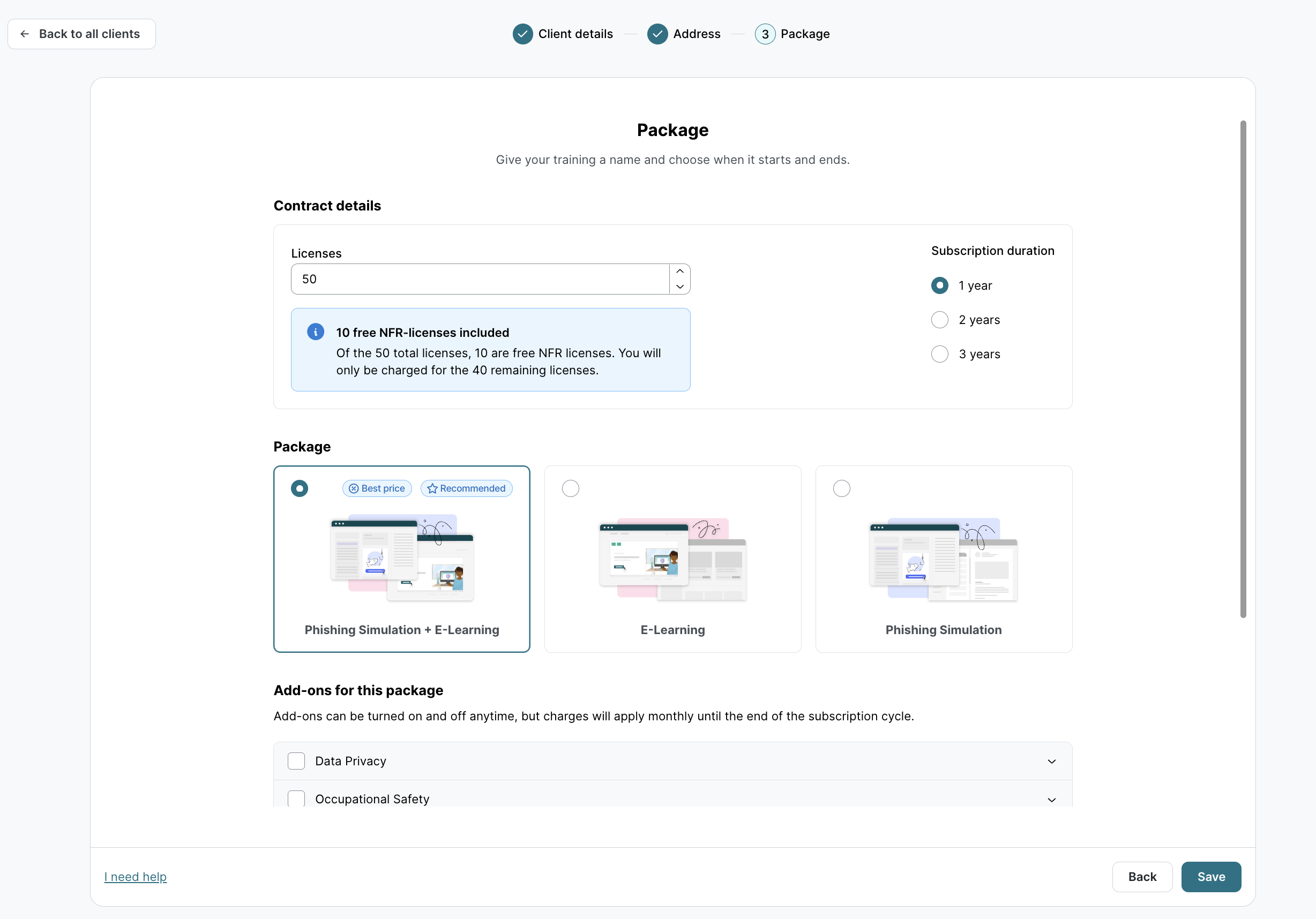
Task: Select 2 years subscription duration
Action: coord(939,320)
